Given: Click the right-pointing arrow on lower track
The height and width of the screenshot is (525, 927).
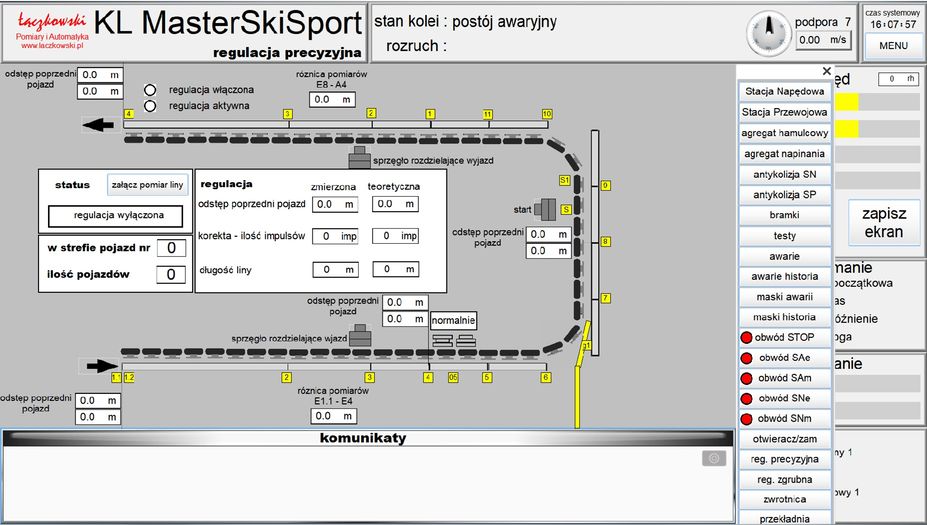Looking at the screenshot, I should click(101, 366).
